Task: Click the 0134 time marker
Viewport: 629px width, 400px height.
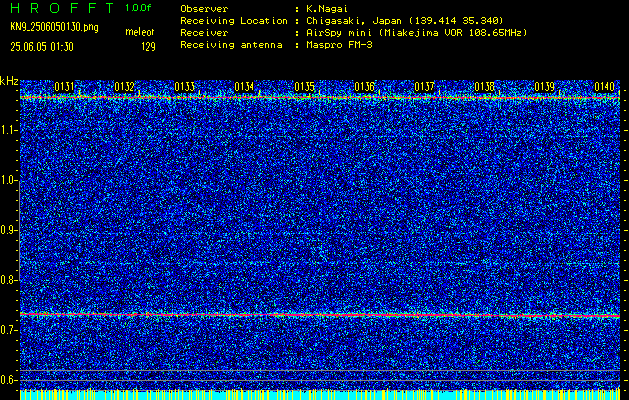Action: [x=244, y=86]
